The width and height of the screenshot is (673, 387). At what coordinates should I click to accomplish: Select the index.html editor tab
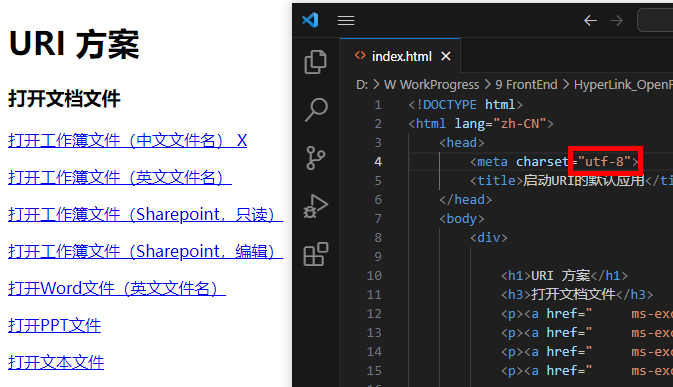(x=400, y=56)
